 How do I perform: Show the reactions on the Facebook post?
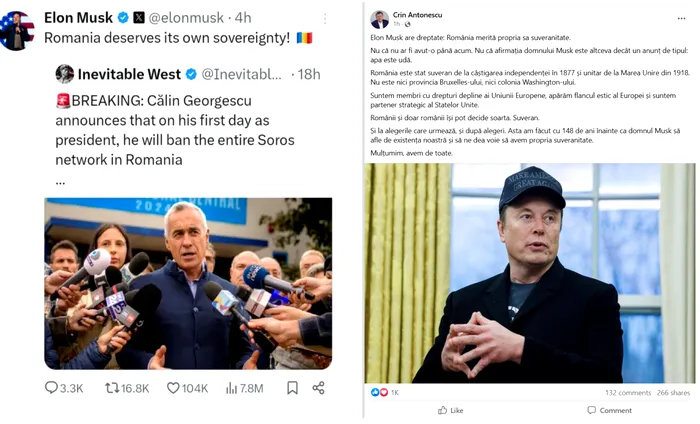pyautogui.click(x=384, y=393)
